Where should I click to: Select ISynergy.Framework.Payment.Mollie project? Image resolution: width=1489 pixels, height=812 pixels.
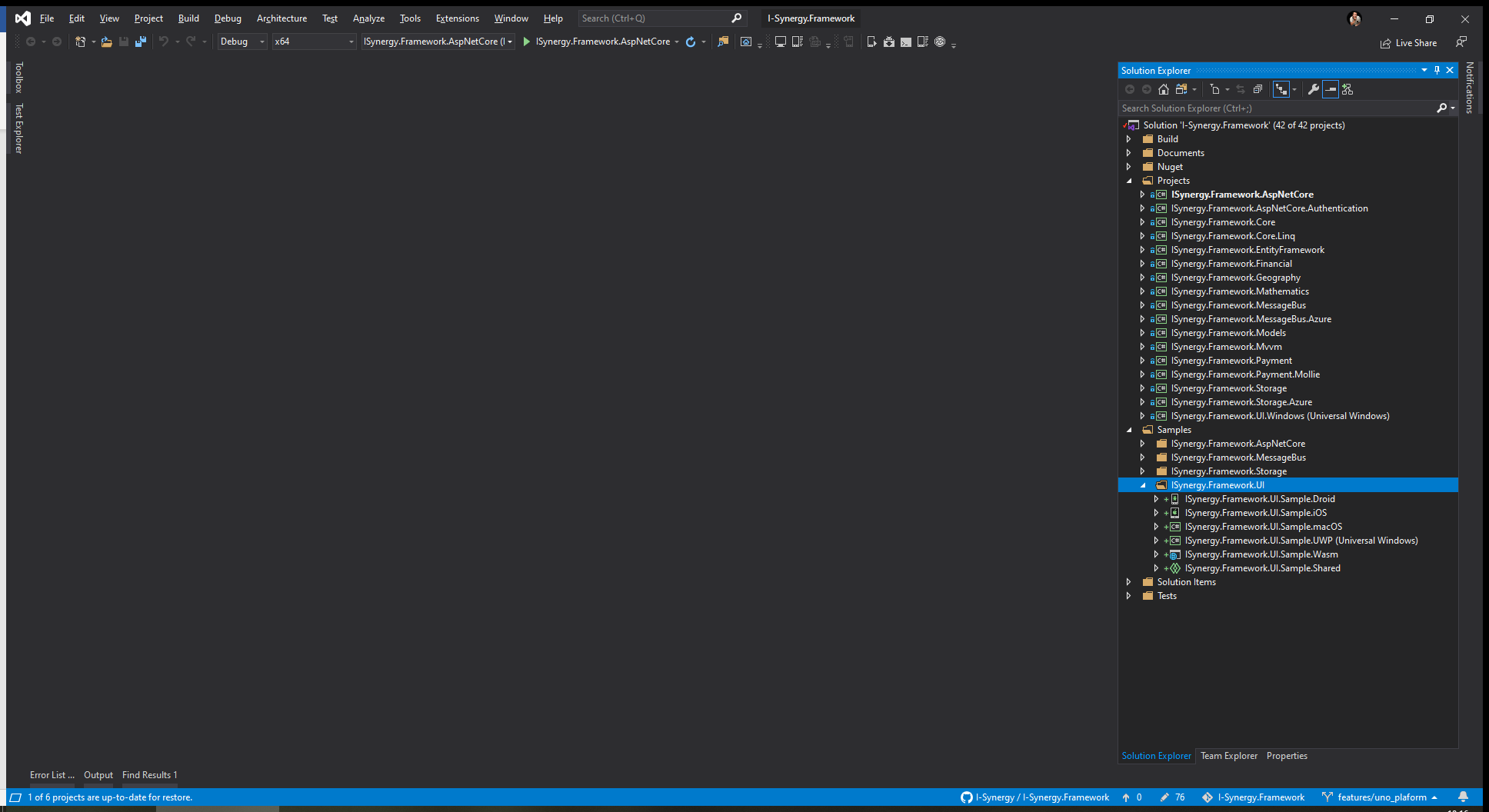(x=1245, y=374)
